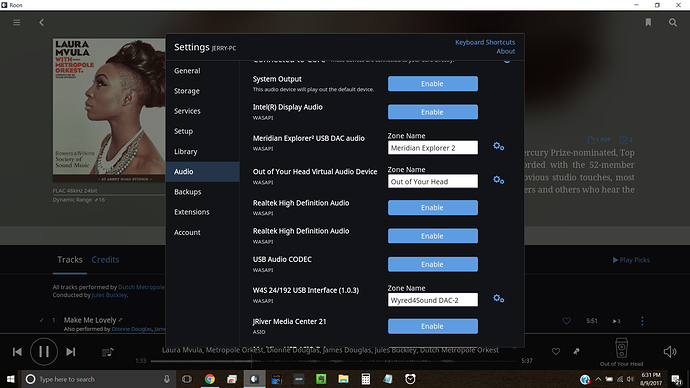Seek in the track progress bar
This screenshot has height=388, width=690.
333,361
